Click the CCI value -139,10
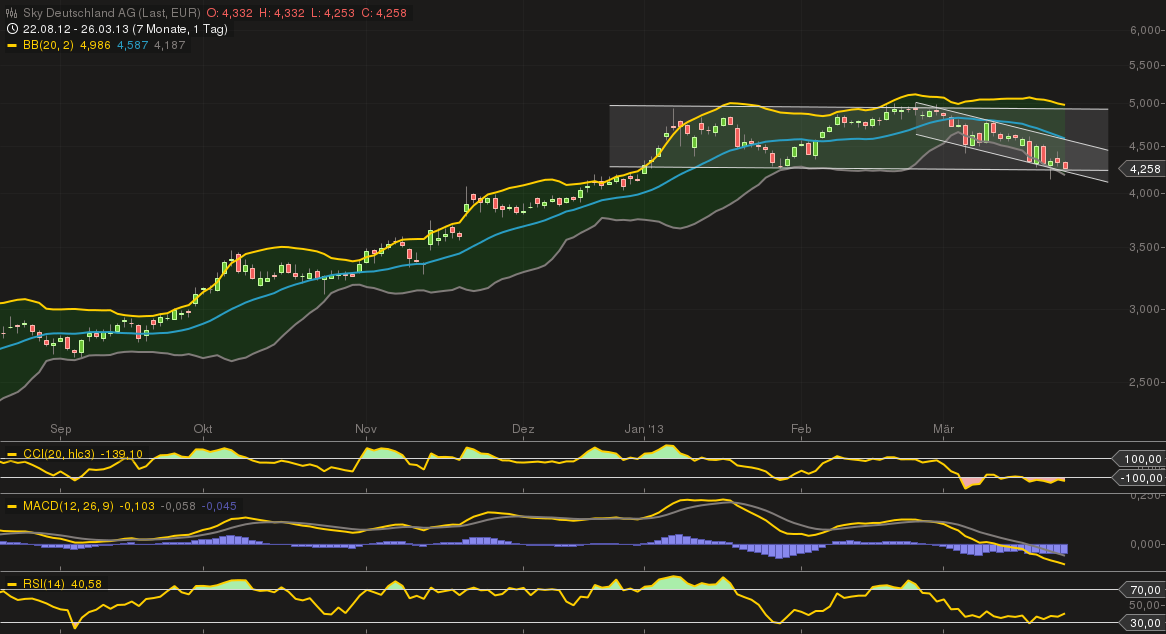This screenshot has width=1166, height=634. [x=121, y=454]
